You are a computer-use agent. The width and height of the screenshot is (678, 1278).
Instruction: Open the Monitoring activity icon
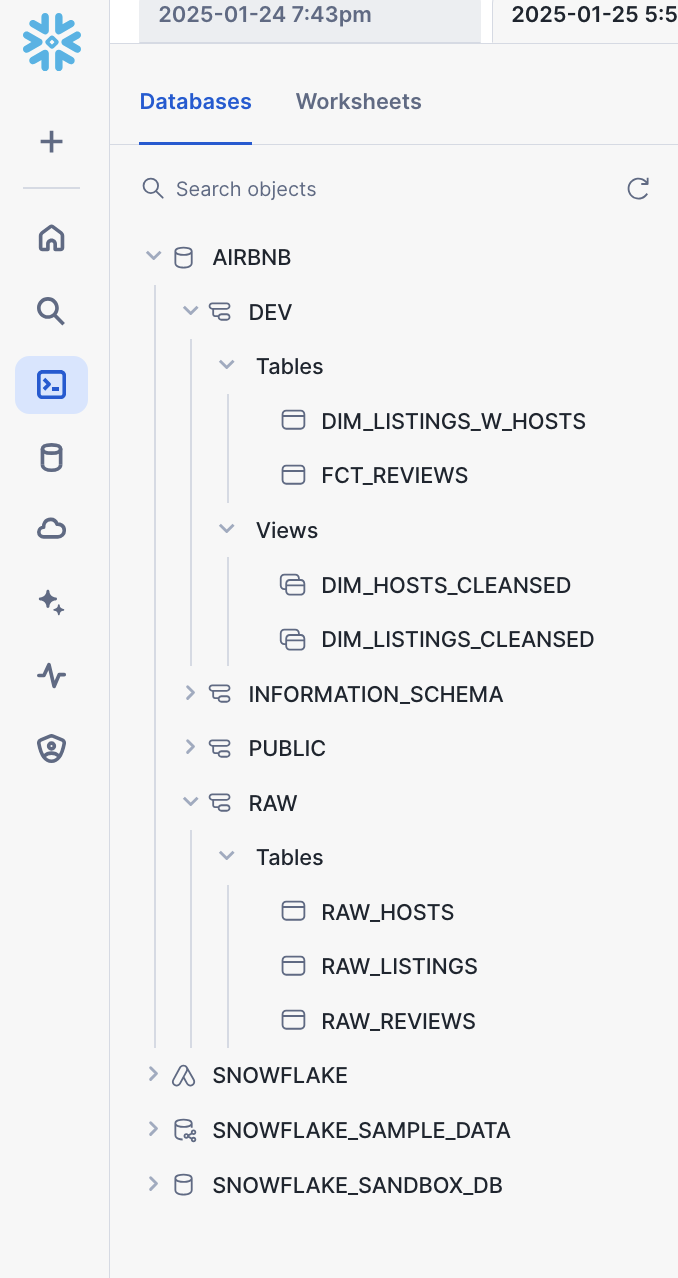51,675
